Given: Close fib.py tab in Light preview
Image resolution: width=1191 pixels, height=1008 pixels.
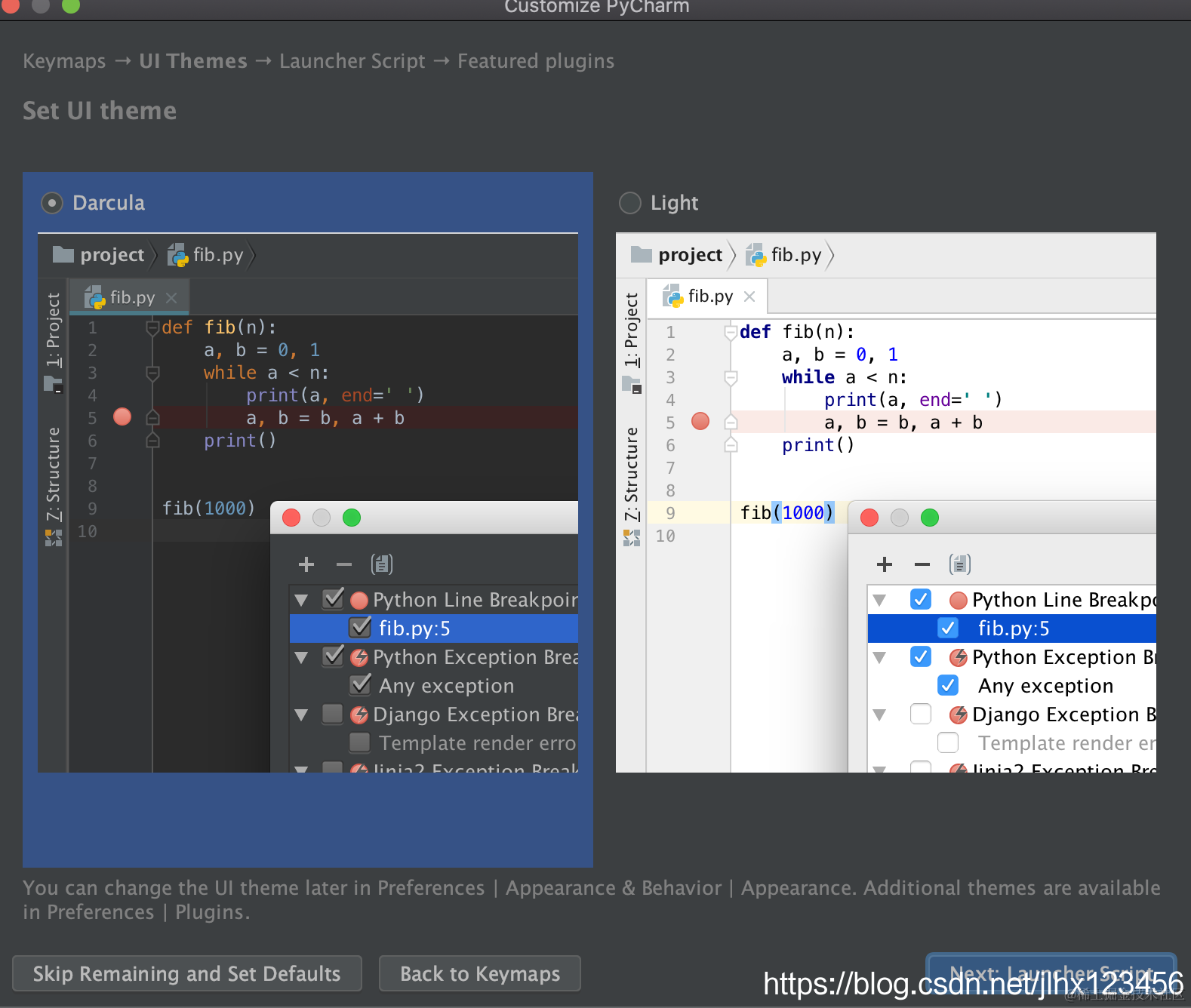Looking at the screenshot, I should coord(749,297).
